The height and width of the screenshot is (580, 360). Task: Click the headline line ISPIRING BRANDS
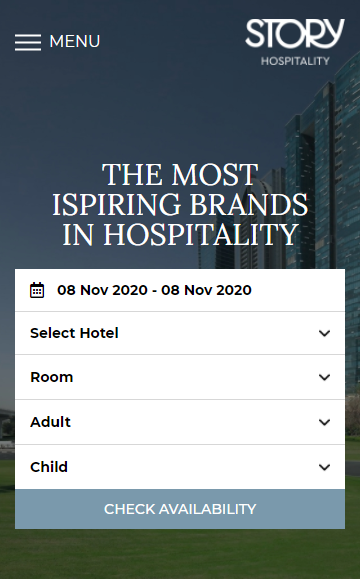point(180,205)
